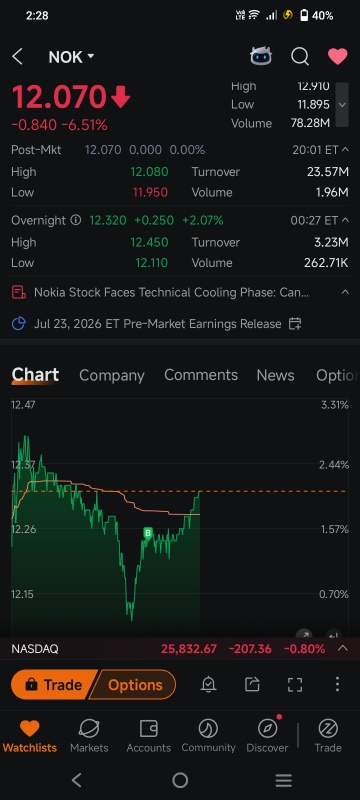This screenshot has height=800, width=360.
Task: Tap the orange Trade button
Action: pyautogui.click(x=54, y=685)
